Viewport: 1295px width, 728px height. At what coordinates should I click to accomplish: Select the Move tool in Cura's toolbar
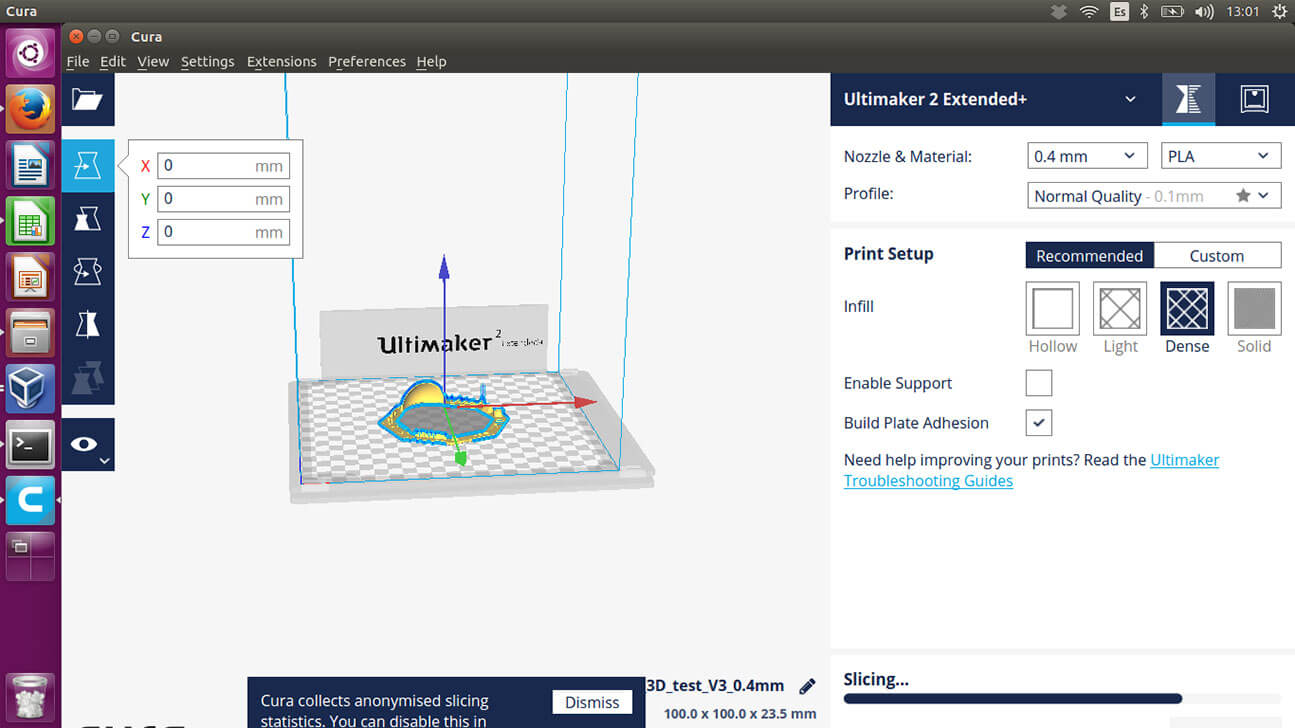click(88, 166)
